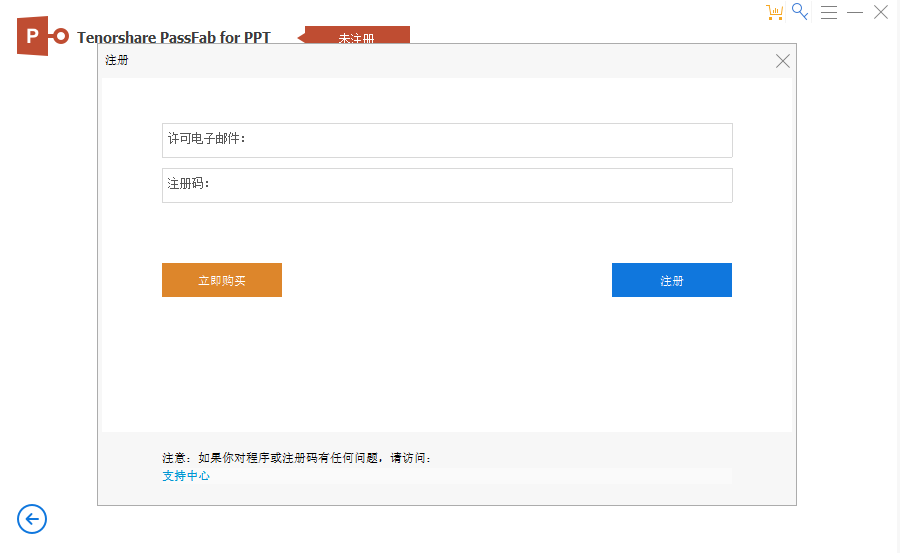Focus the 注册码 input field

[x=470, y=185]
